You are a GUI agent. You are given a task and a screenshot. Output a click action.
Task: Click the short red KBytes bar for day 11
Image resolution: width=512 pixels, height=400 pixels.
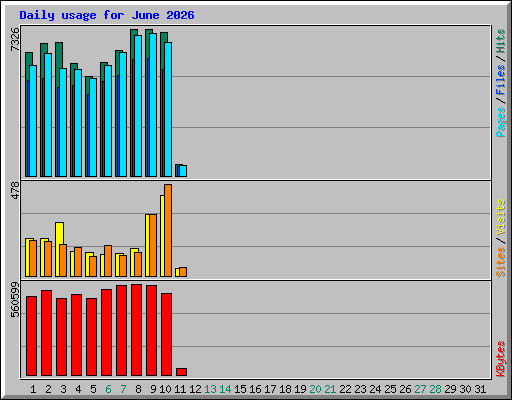[x=181, y=372]
